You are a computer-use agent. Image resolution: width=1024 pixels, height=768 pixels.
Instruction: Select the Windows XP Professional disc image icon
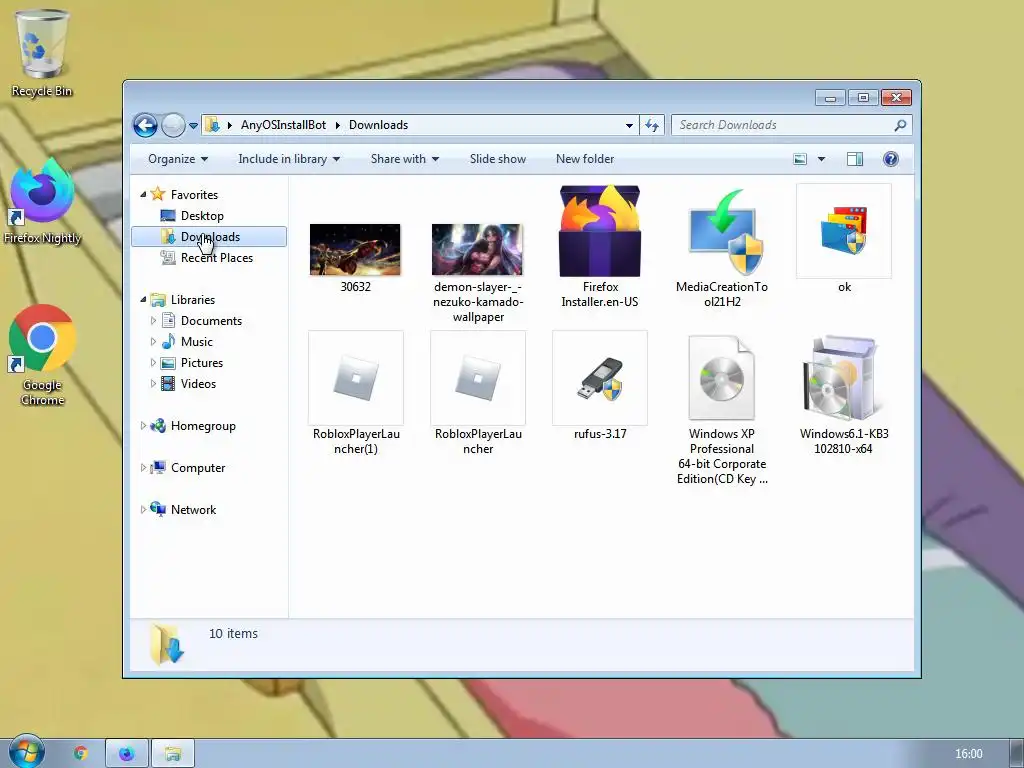click(722, 378)
